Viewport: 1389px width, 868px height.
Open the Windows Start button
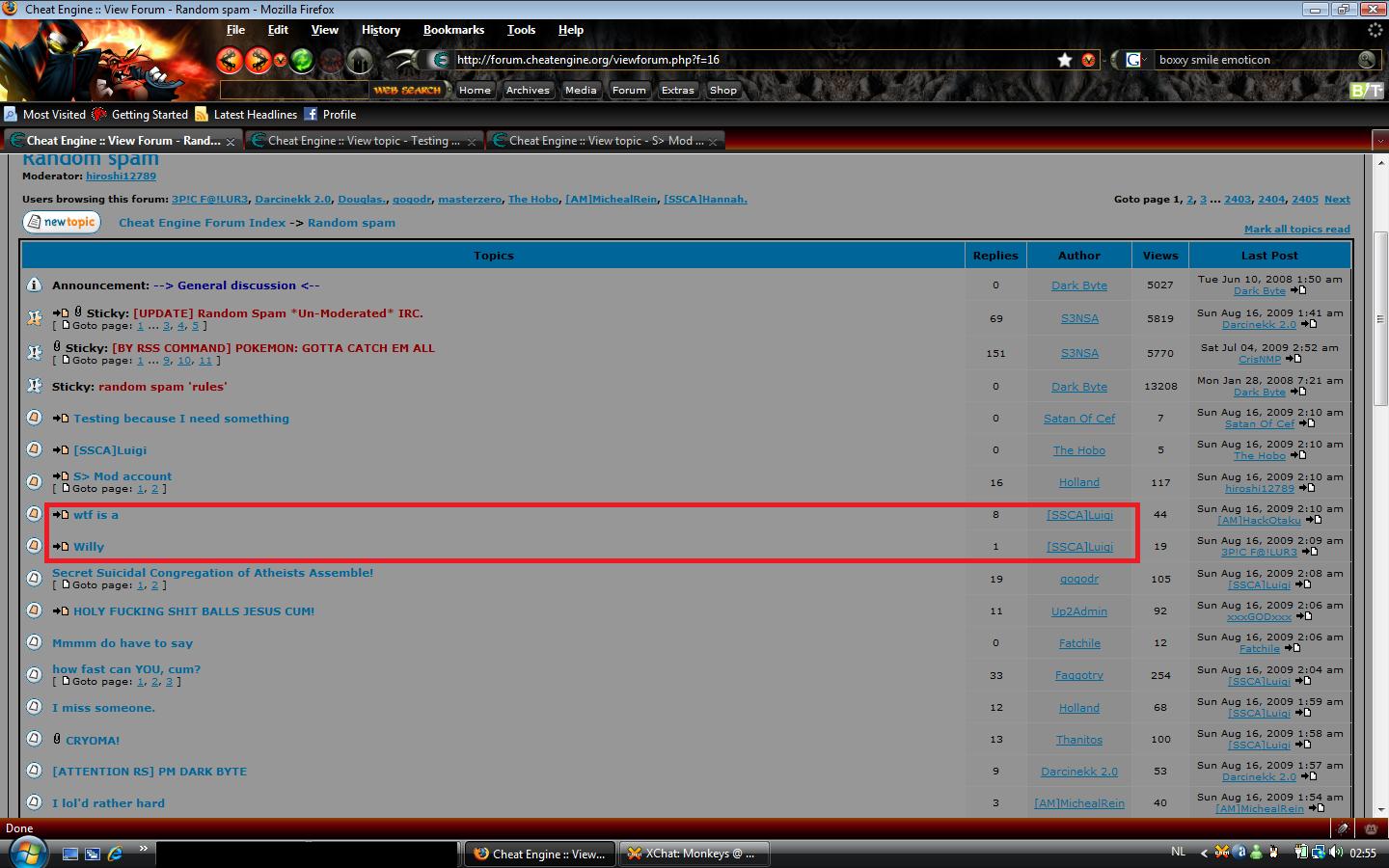click(27, 853)
